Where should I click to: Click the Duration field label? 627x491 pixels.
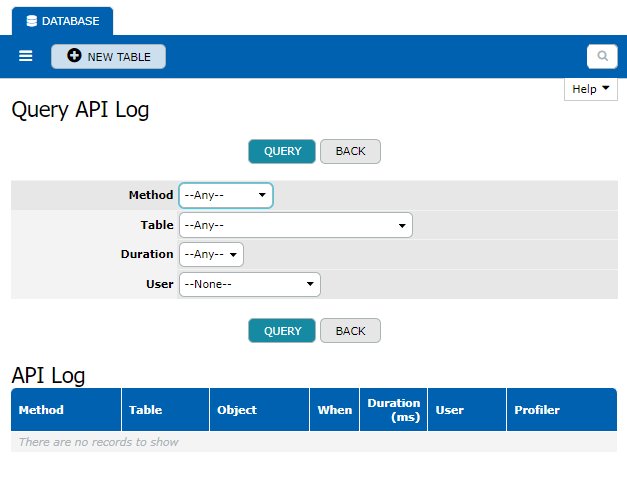[x=147, y=254]
